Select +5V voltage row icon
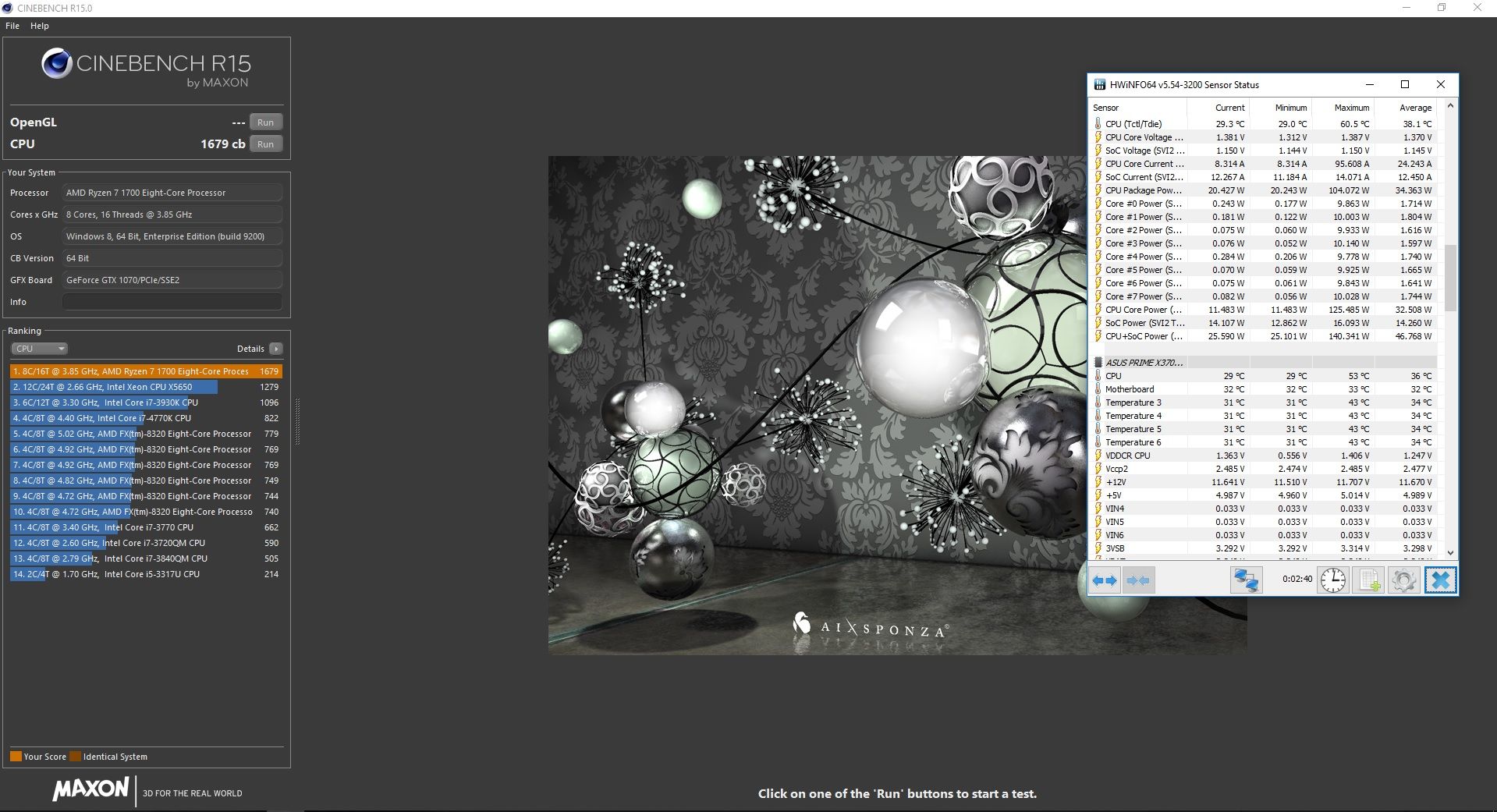This screenshot has width=1497, height=812. (x=1098, y=495)
